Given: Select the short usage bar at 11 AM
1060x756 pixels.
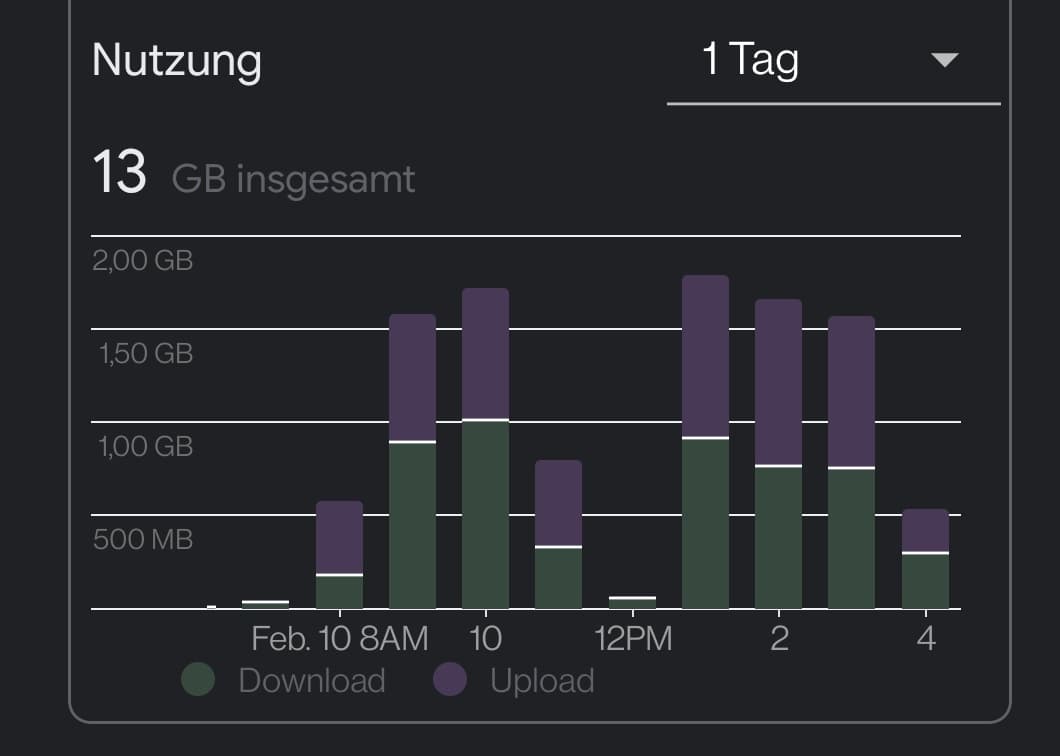Looking at the screenshot, I should pyautogui.click(x=558, y=534).
